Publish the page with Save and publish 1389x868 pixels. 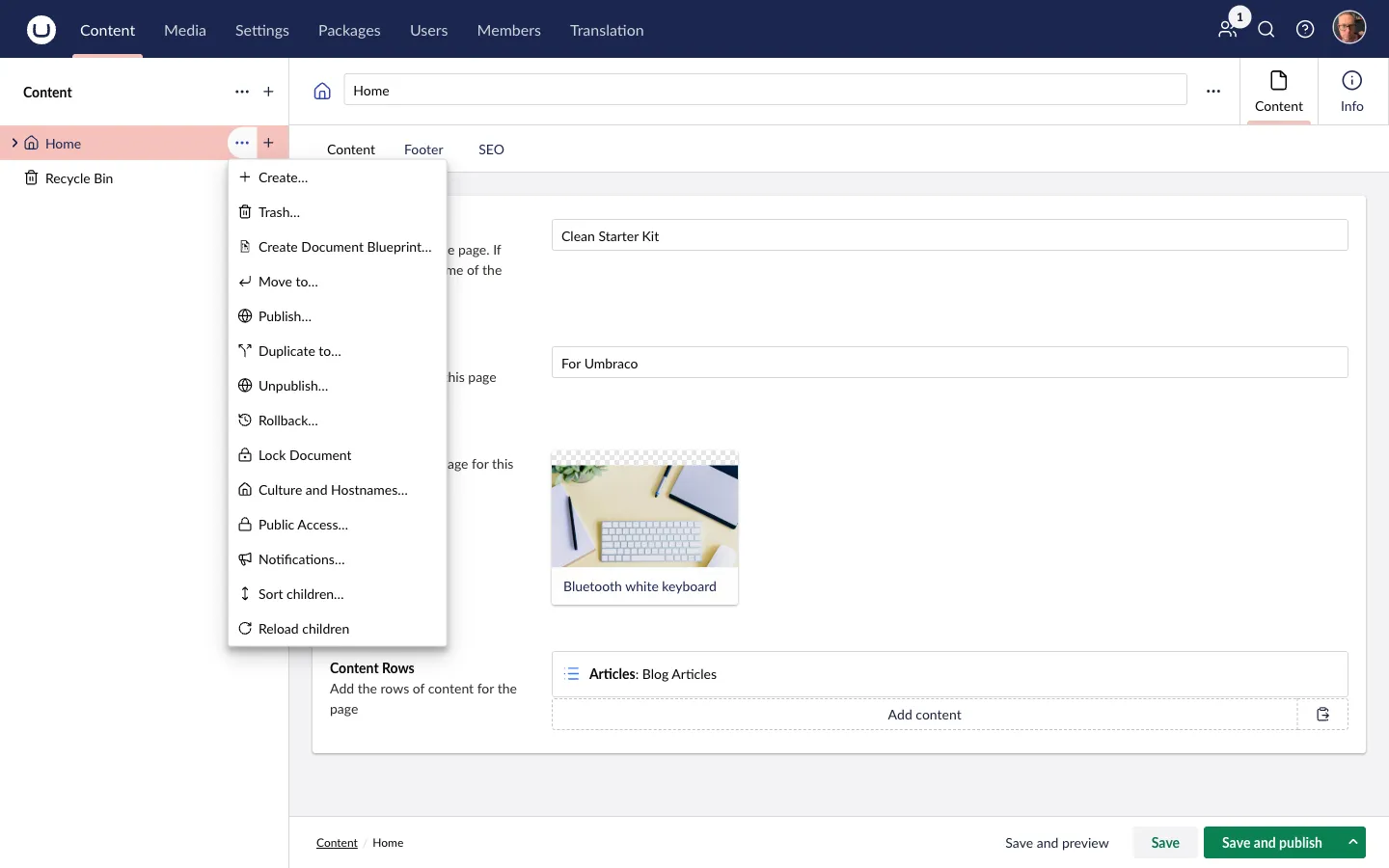coord(1271,842)
